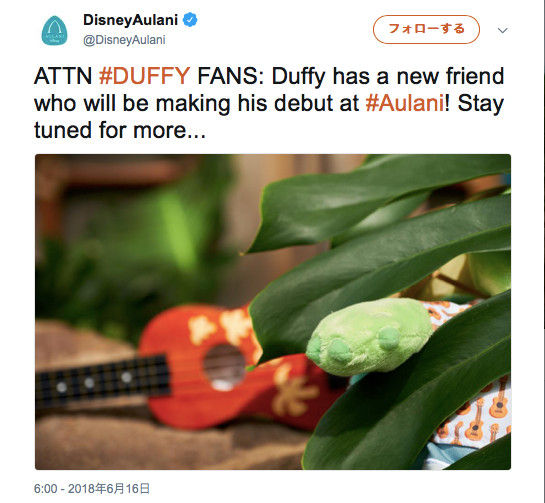545x503 pixels.
Task: Expand the tweet options chevron
Action: [502, 30]
